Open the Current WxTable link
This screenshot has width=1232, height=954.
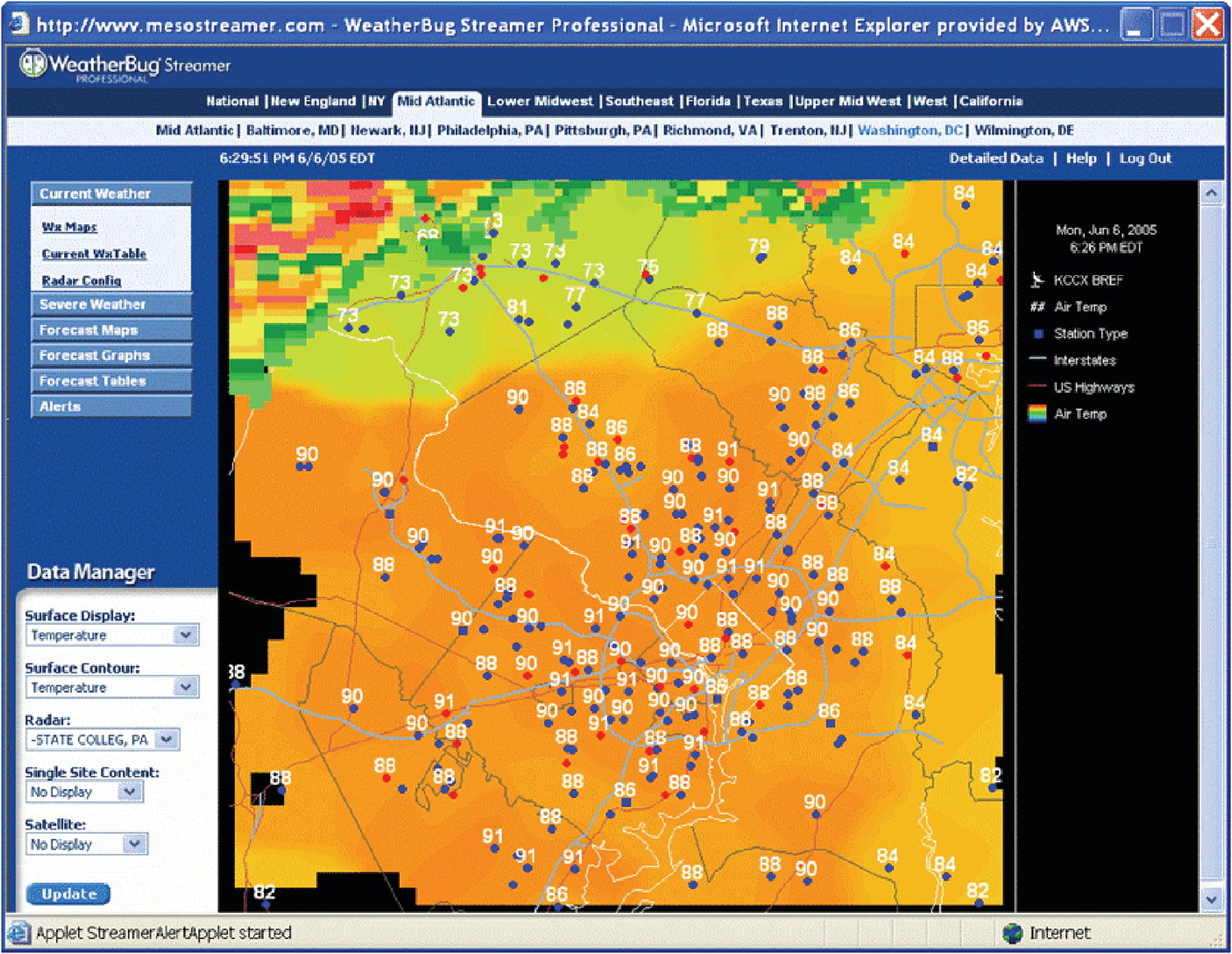click(94, 254)
